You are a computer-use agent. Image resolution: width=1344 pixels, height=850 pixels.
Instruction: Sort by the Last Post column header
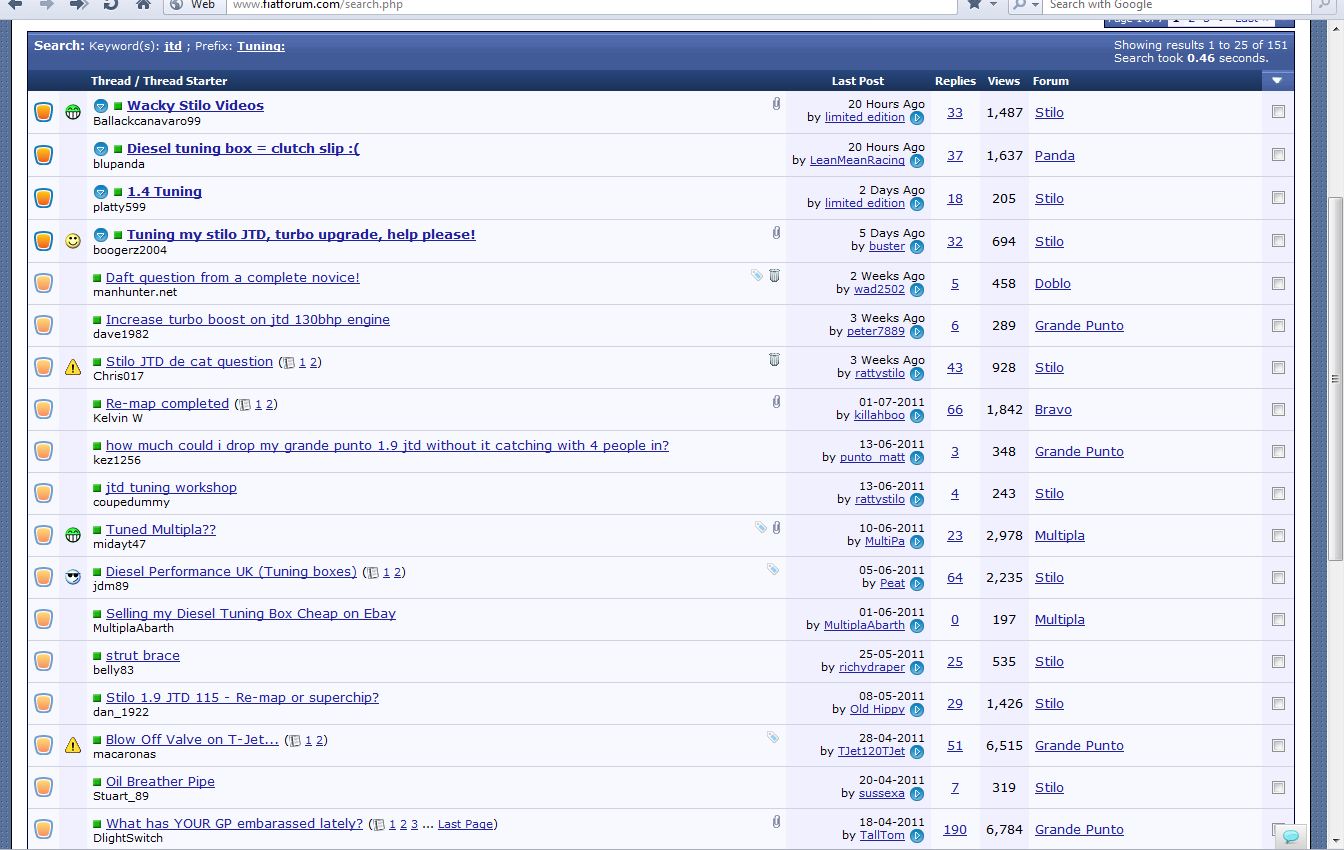pos(857,81)
